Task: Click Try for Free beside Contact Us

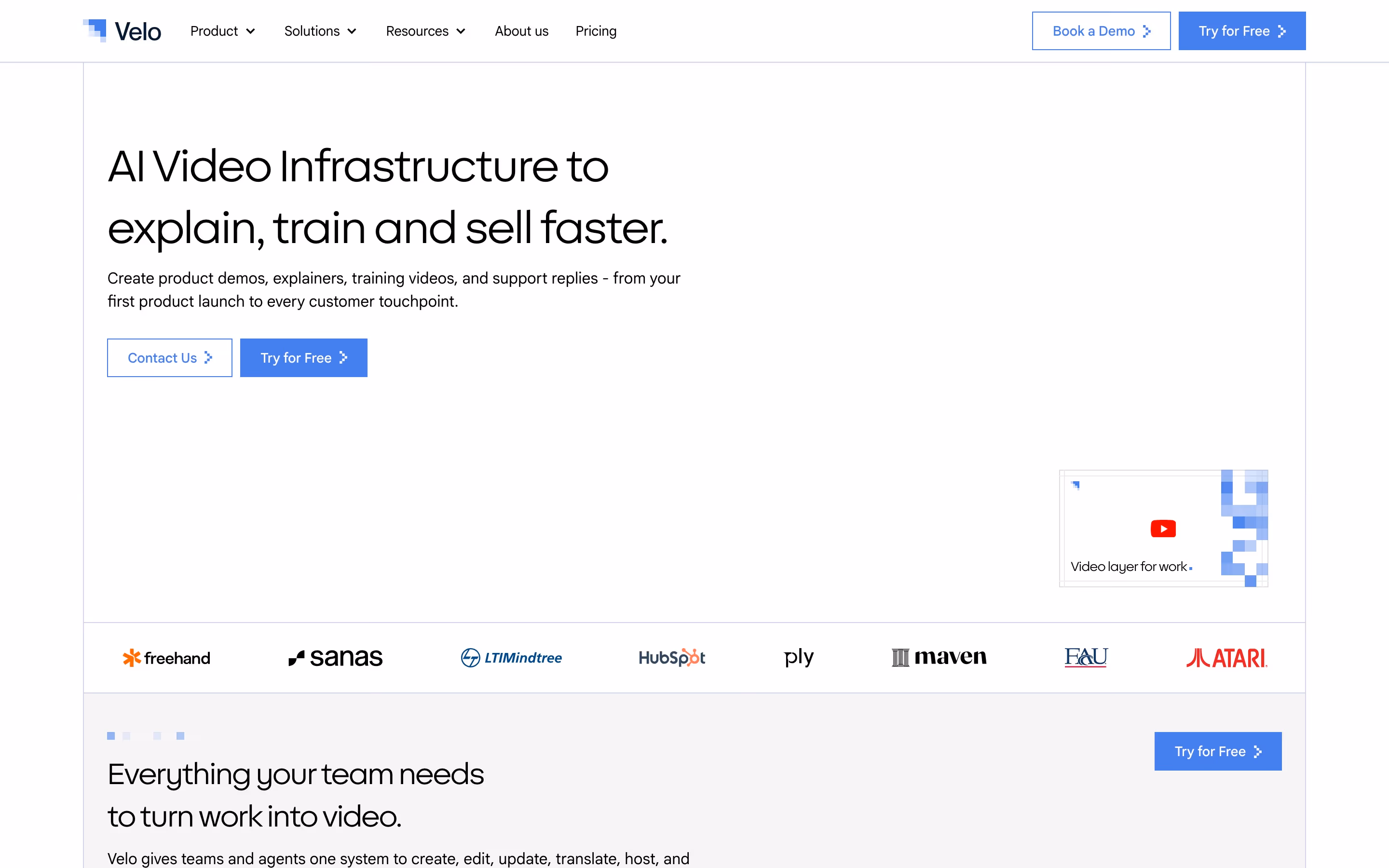Action: [x=304, y=358]
